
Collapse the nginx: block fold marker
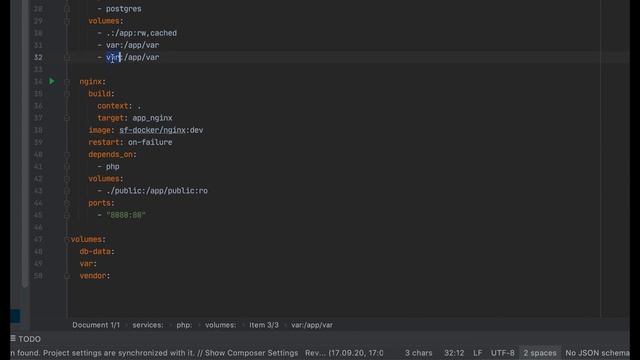click(67, 82)
